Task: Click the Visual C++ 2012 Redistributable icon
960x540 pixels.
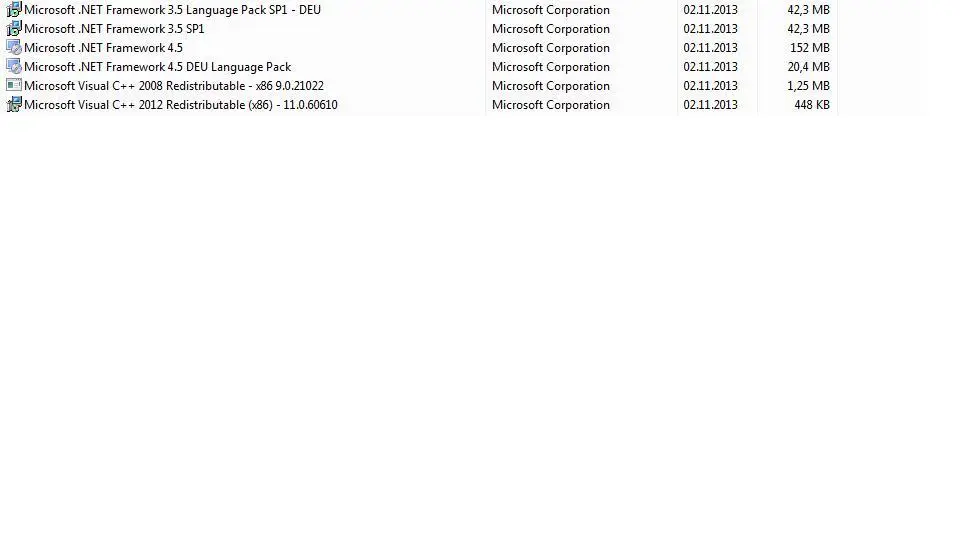Action: click(13, 105)
